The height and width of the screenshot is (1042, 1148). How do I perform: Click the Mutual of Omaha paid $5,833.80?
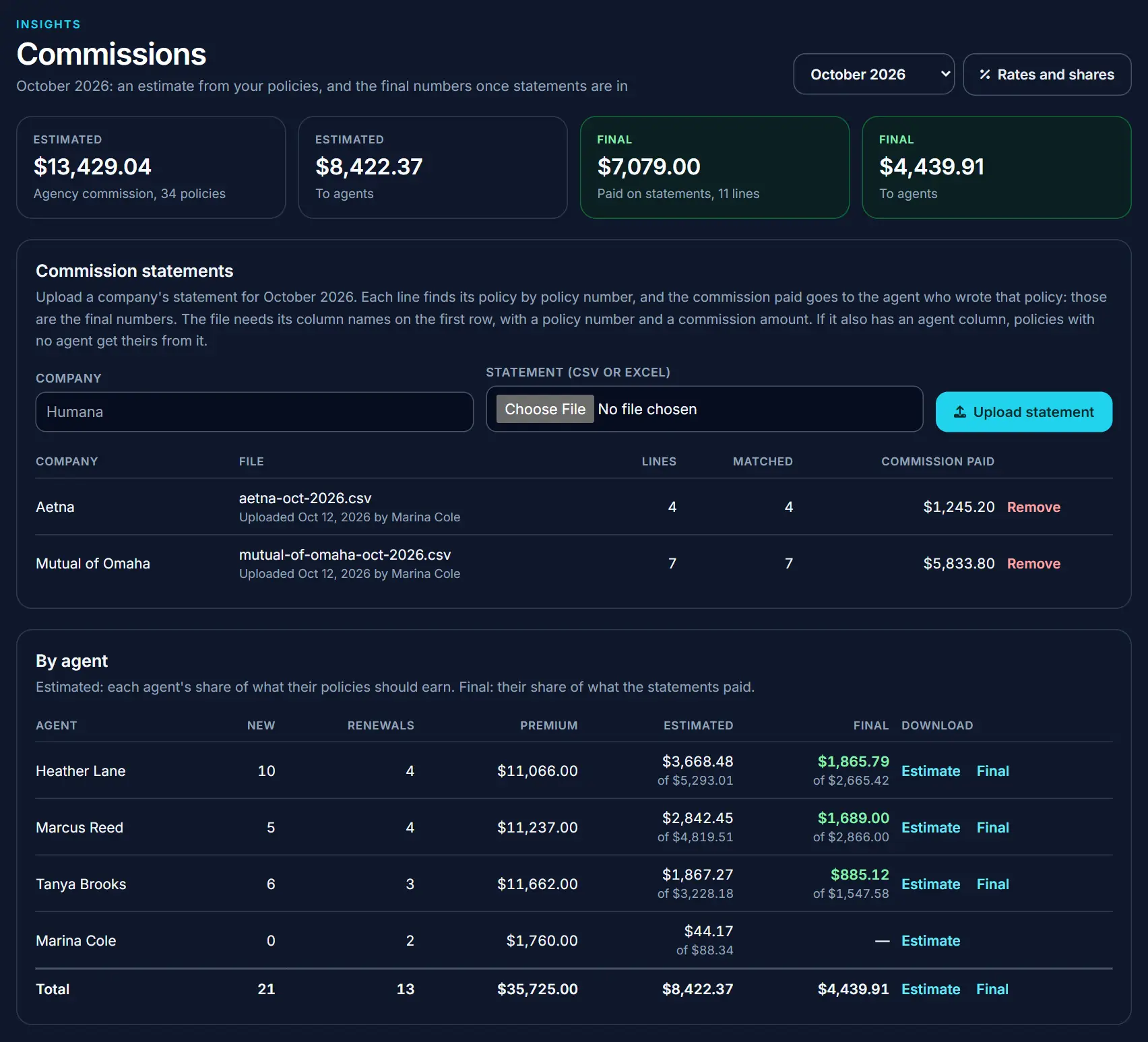tap(959, 564)
